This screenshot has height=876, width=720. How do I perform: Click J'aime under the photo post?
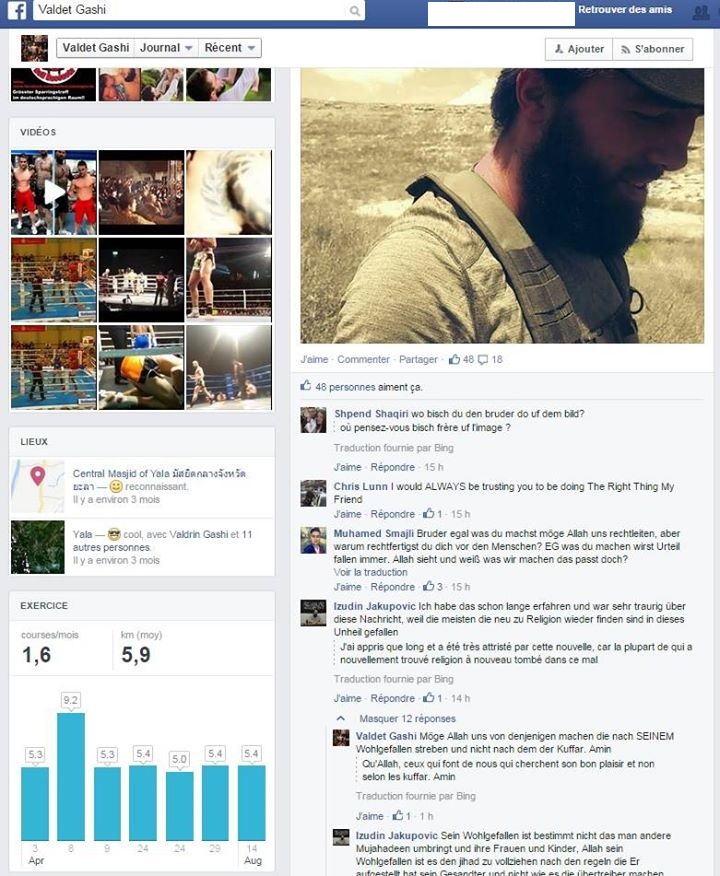click(314, 359)
